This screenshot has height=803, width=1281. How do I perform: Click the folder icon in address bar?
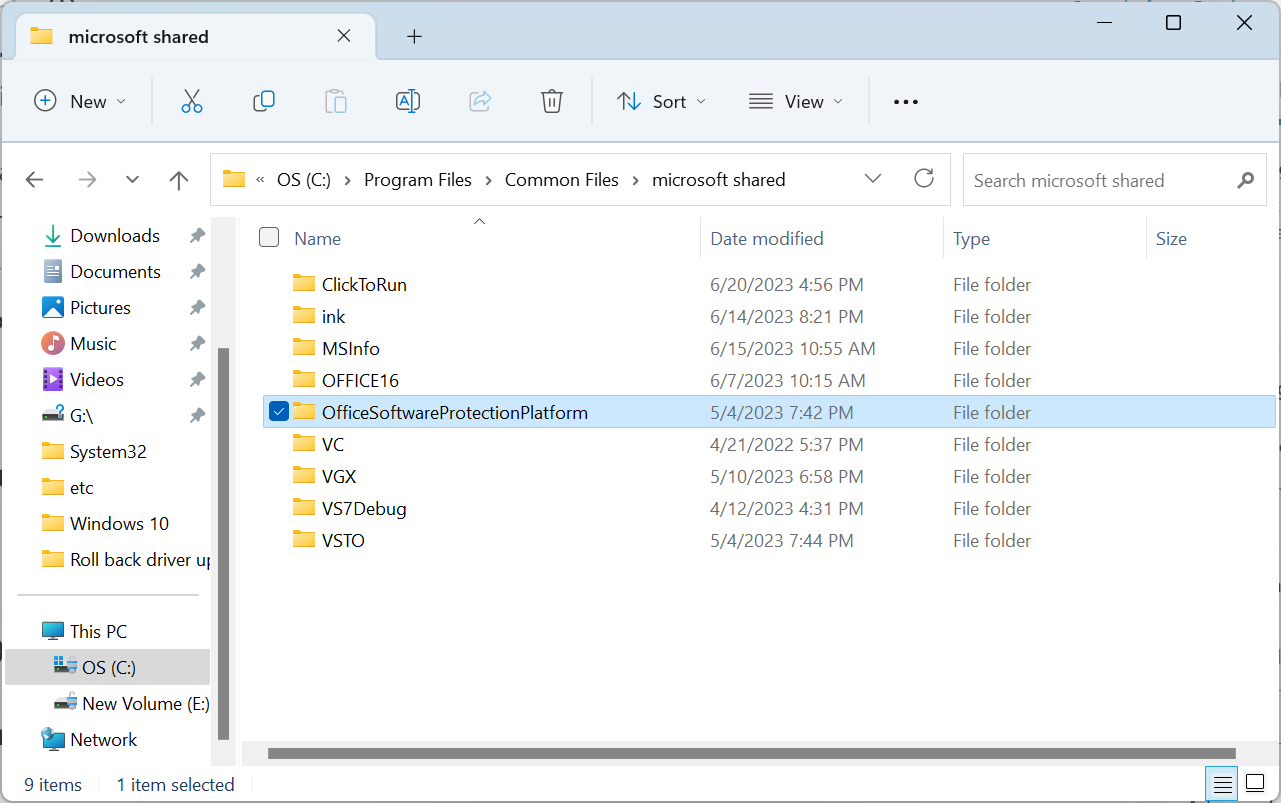click(234, 179)
